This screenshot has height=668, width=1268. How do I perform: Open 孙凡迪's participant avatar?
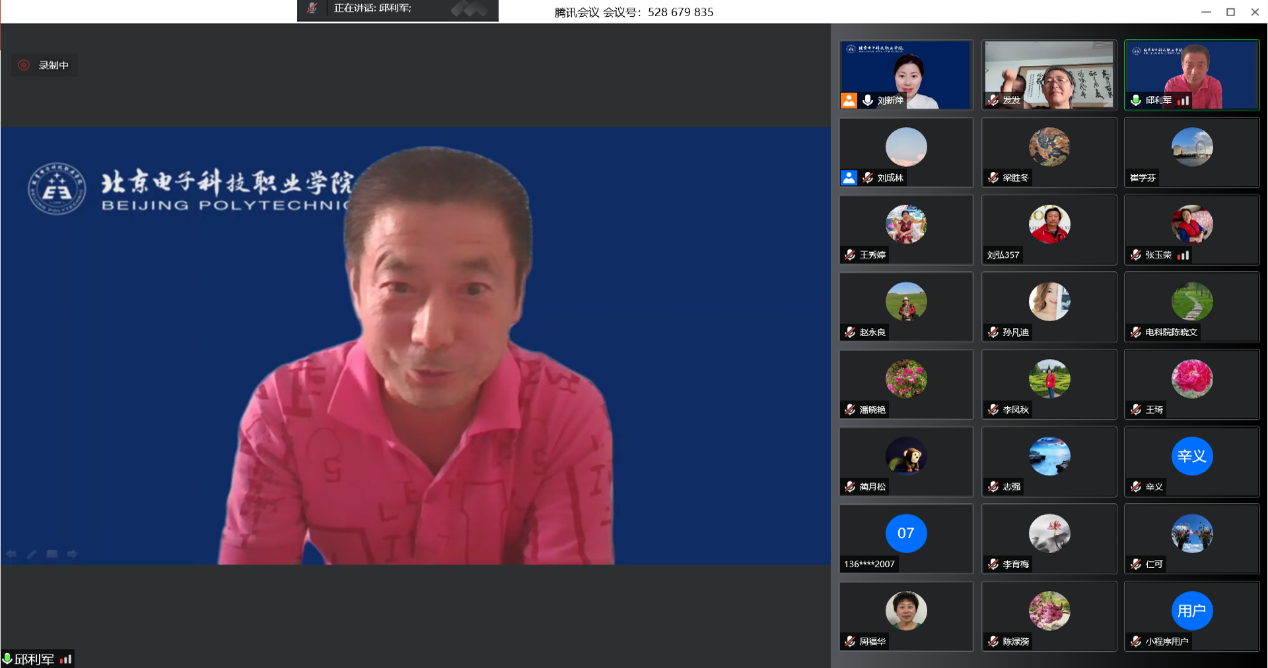1049,301
